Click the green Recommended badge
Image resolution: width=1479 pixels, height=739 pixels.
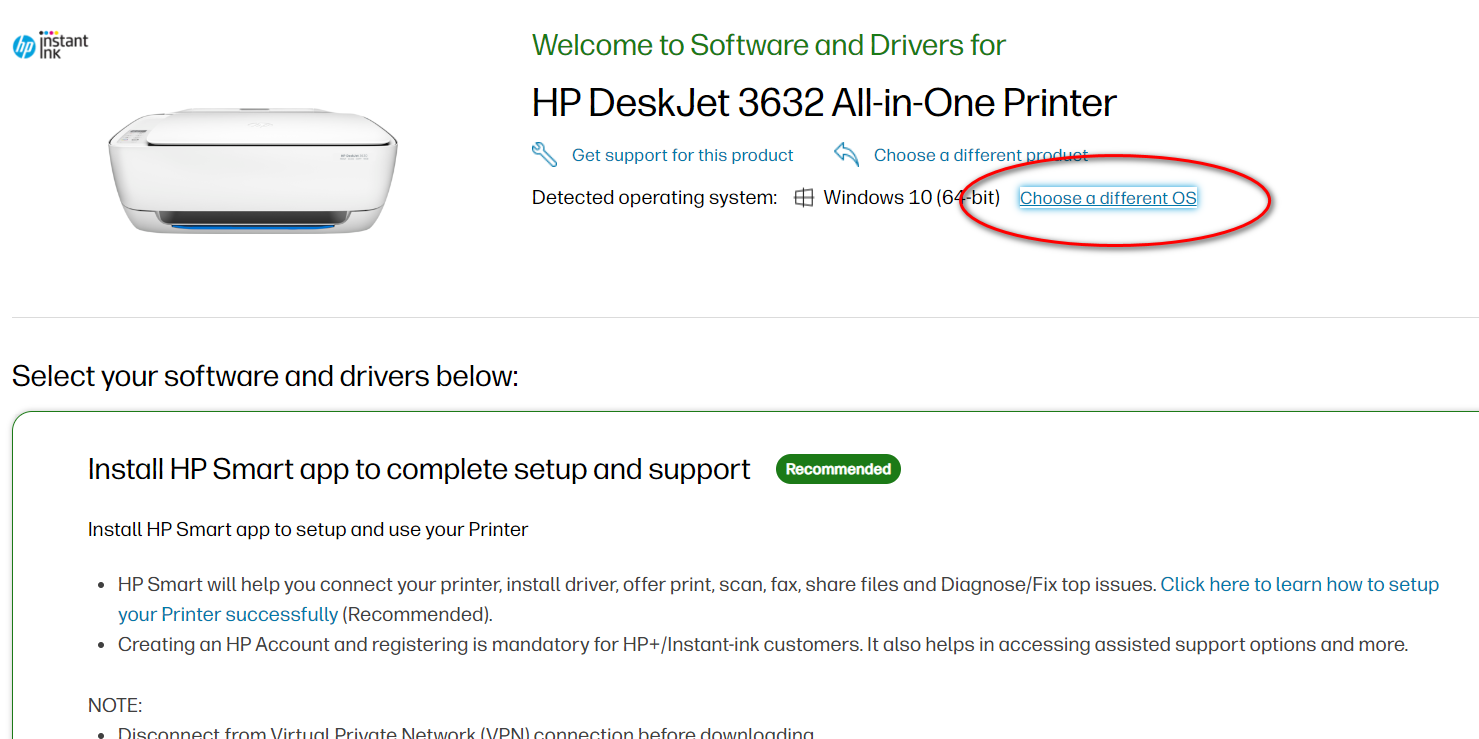(838, 469)
